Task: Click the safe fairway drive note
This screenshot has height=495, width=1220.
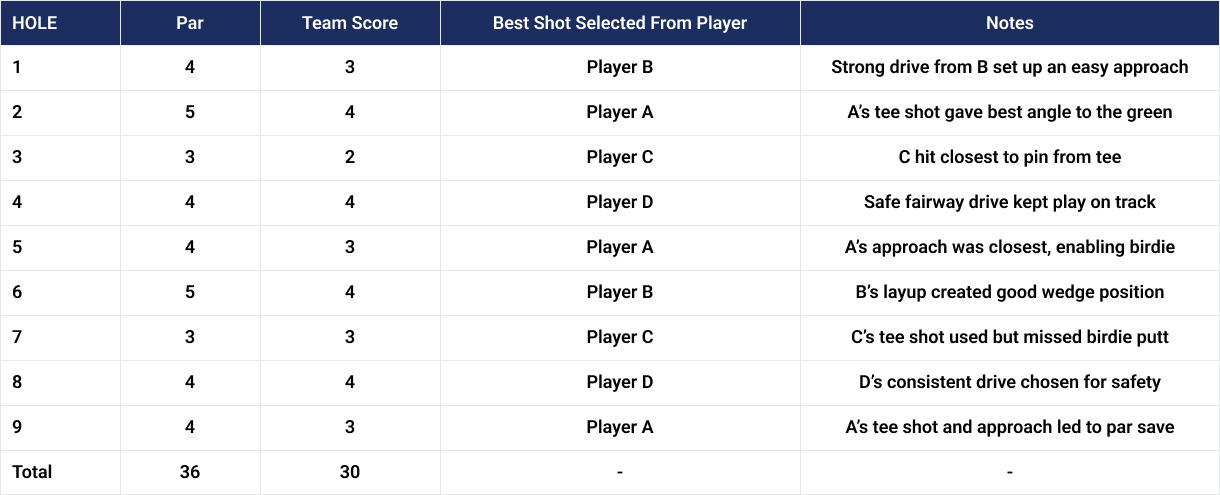Action: point(1009,202)
